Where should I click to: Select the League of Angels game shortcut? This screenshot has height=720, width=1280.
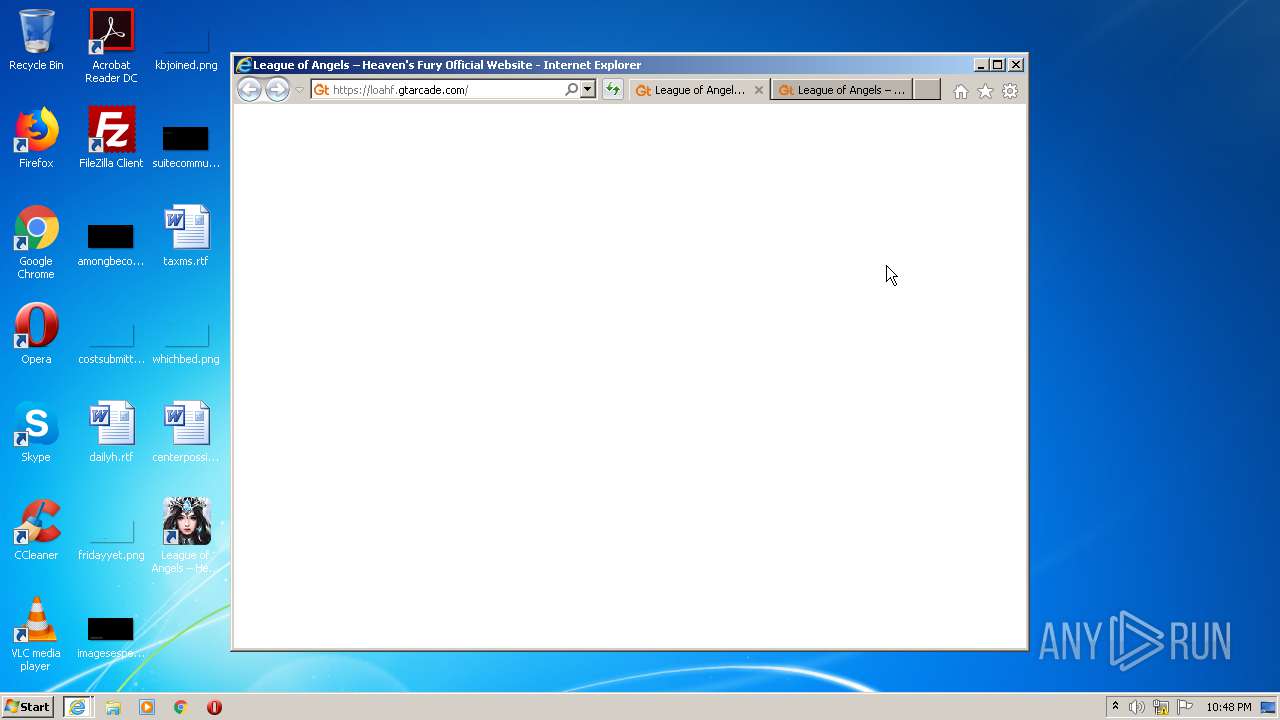point(186,536)
